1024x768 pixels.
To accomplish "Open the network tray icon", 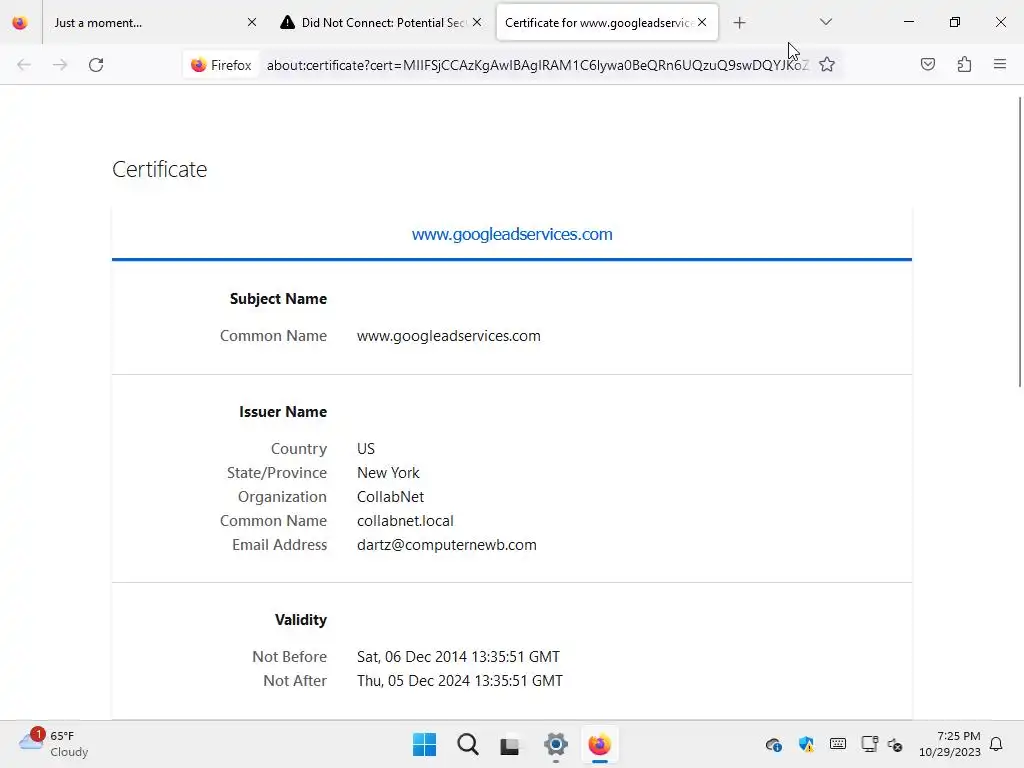I will click(x=869, y=744).
